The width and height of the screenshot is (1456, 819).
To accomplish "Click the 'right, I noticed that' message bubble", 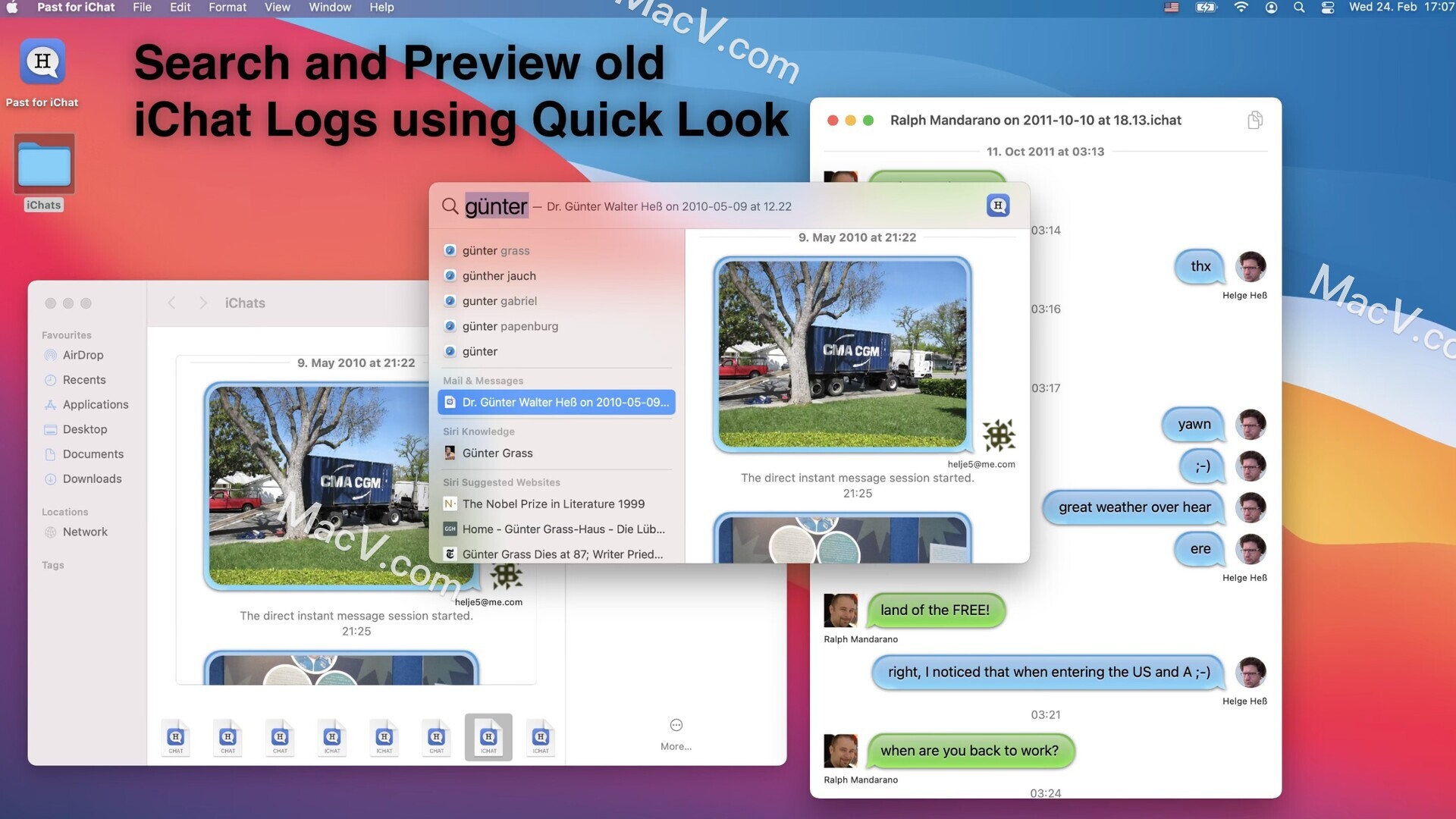I will pyautogui.click(x=1049, y=673).
